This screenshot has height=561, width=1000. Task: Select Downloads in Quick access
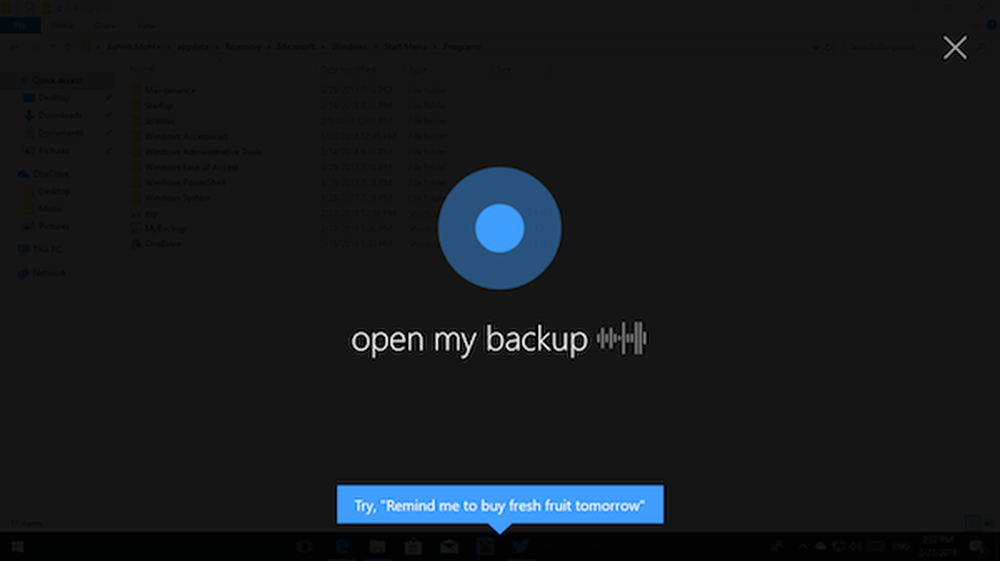point(60,115)
